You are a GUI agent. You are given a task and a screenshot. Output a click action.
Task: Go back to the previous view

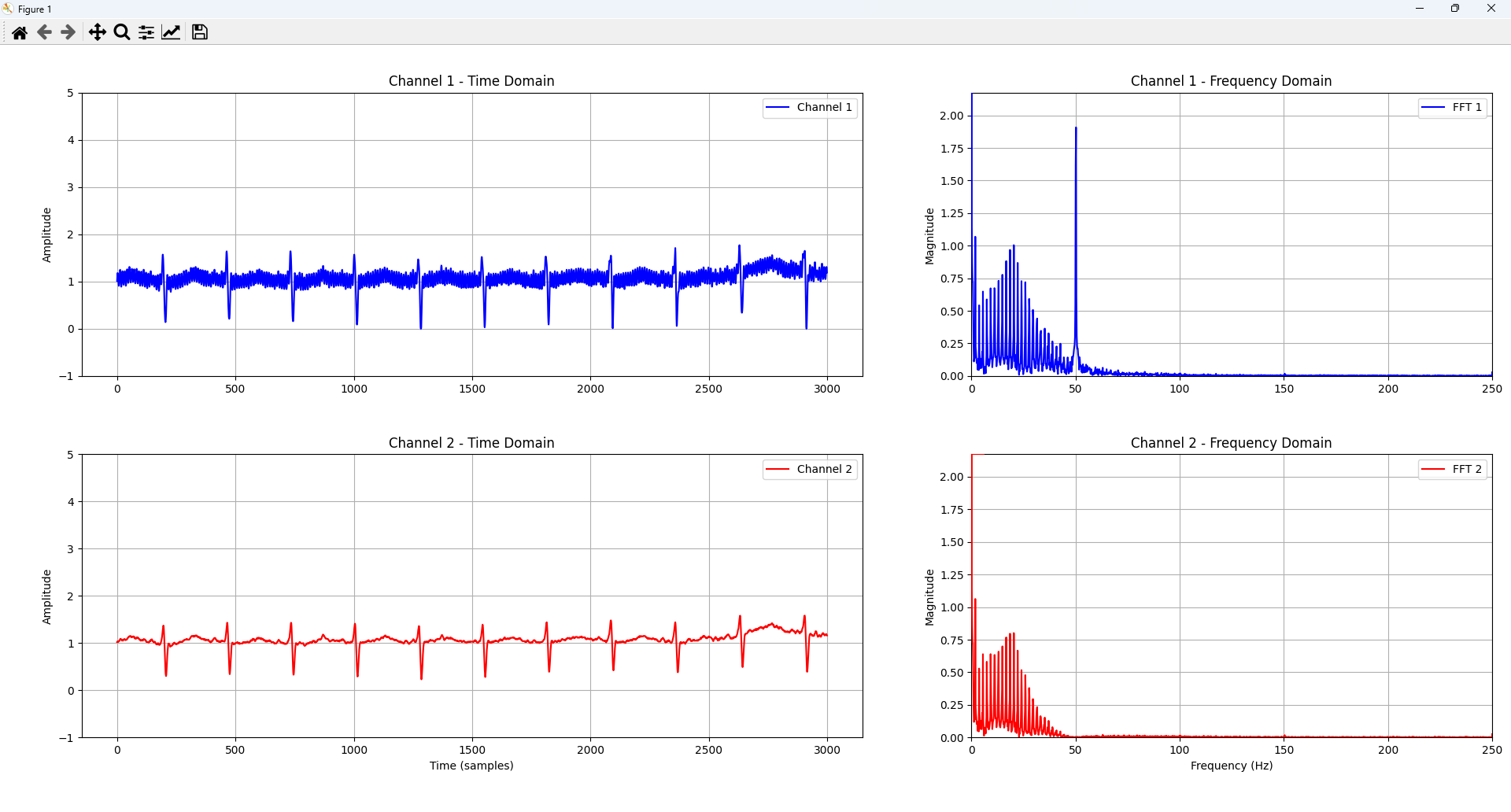pos(44,32)
